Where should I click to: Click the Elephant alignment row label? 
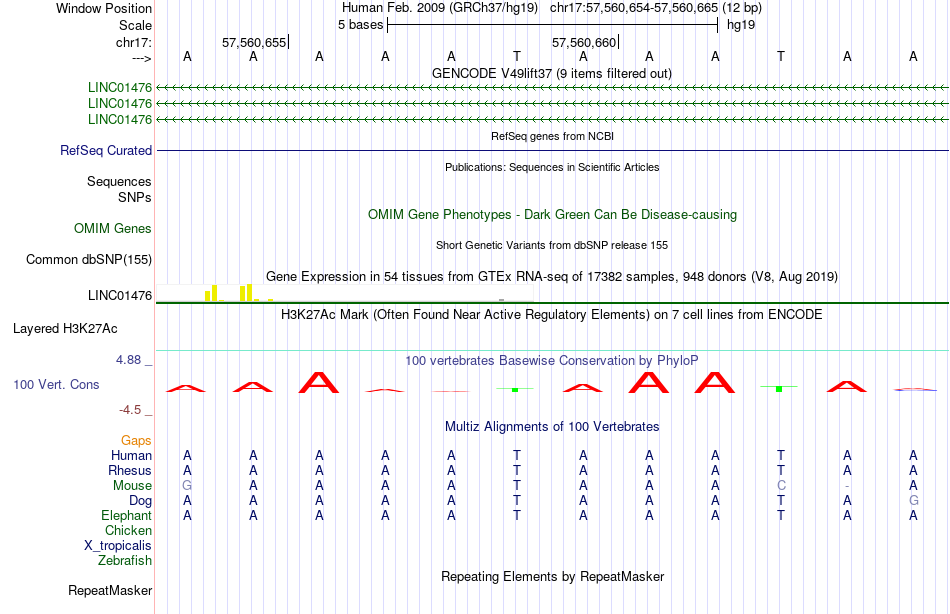click(127, 515)
